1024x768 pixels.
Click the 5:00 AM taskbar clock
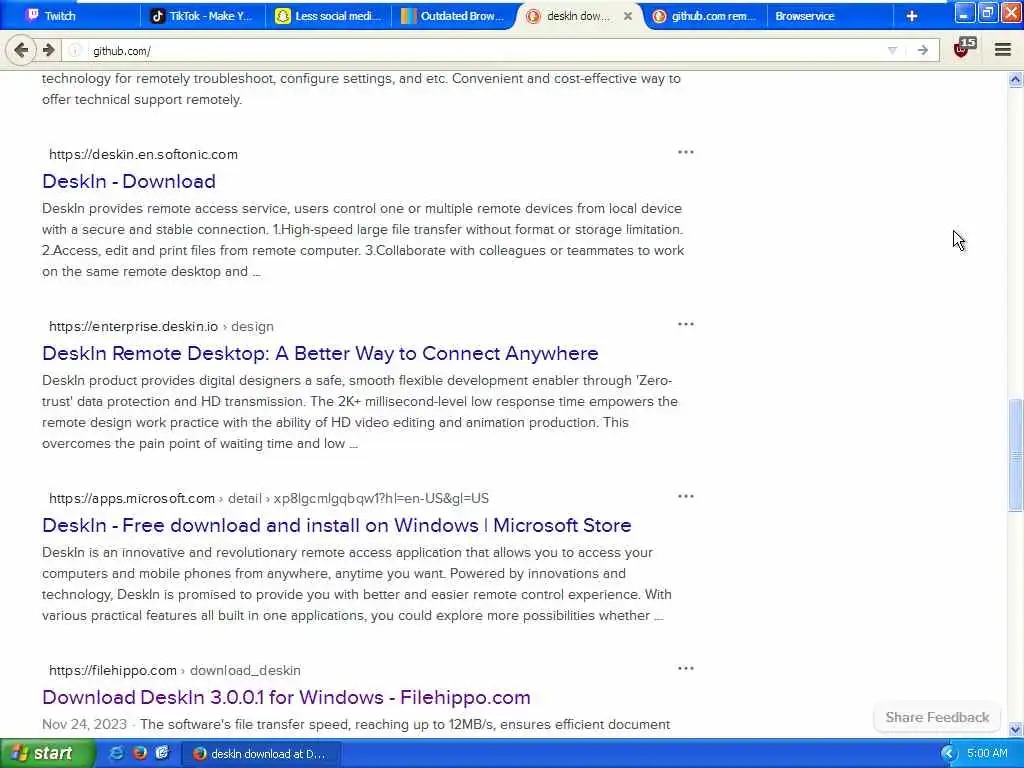tap(987, 754)
